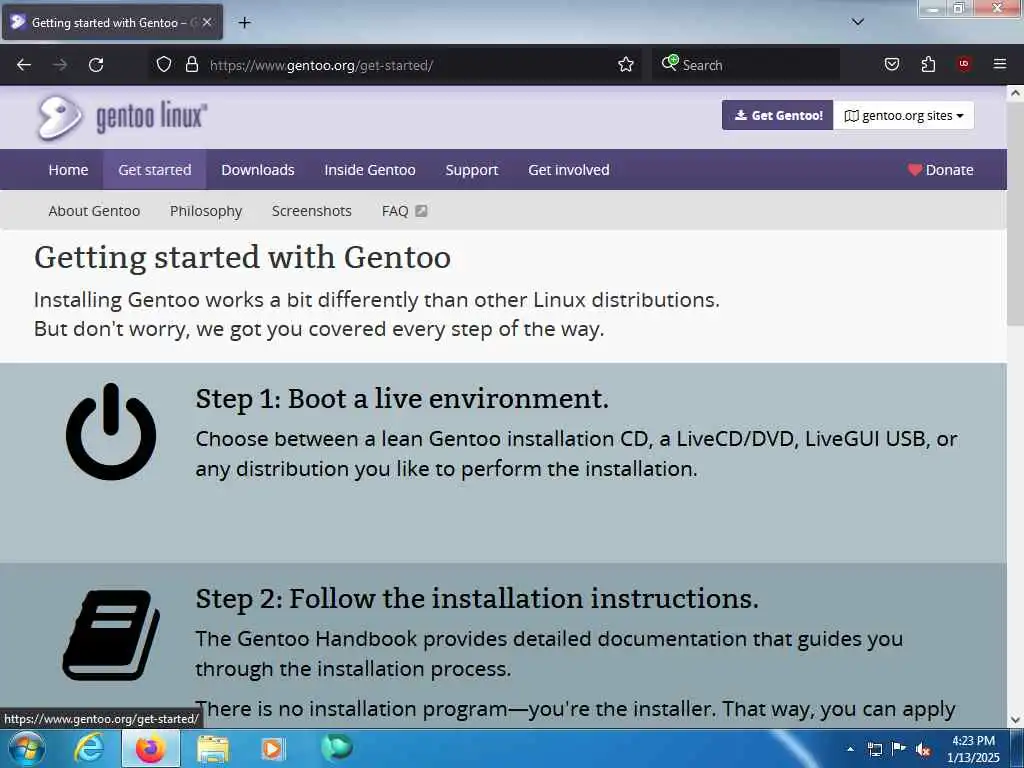Screen dimensions: 1024x768
Task: Close the Getting started with Gentoo tab
Action: [207, 22]
